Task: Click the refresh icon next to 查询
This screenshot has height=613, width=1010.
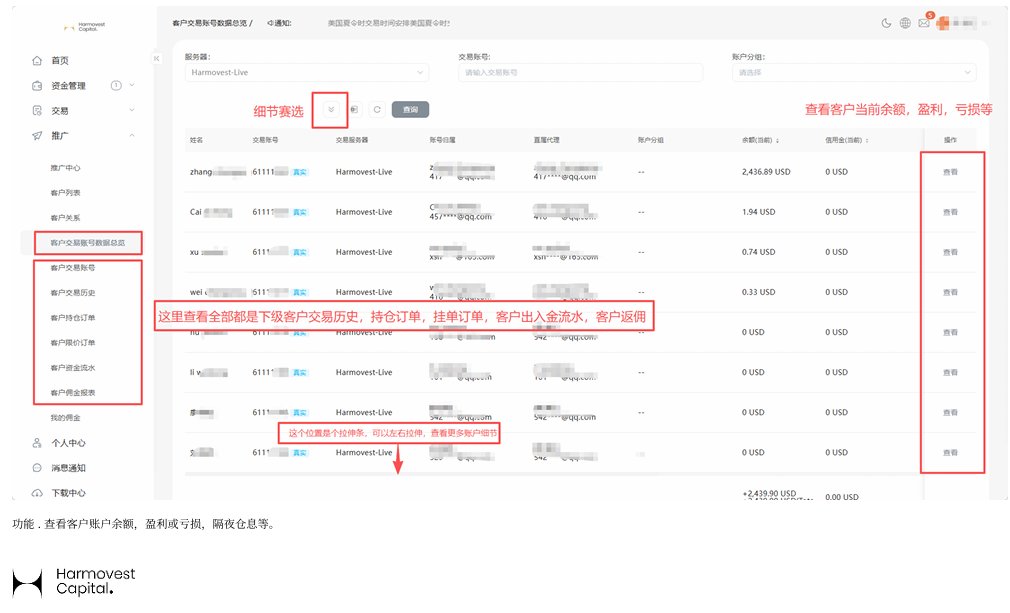Action: click(377, 109)
